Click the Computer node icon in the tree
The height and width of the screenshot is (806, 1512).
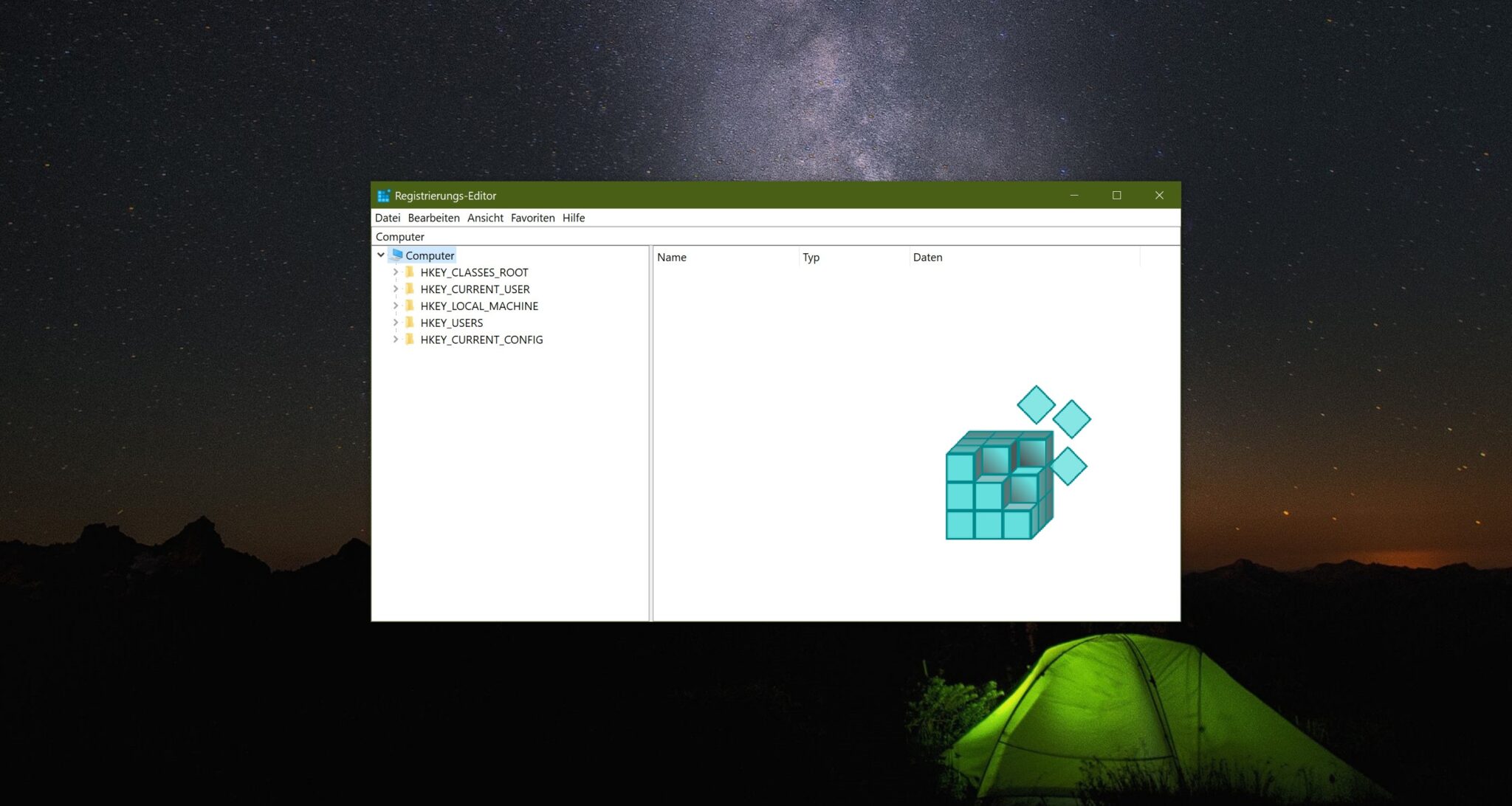click(398, 255)
